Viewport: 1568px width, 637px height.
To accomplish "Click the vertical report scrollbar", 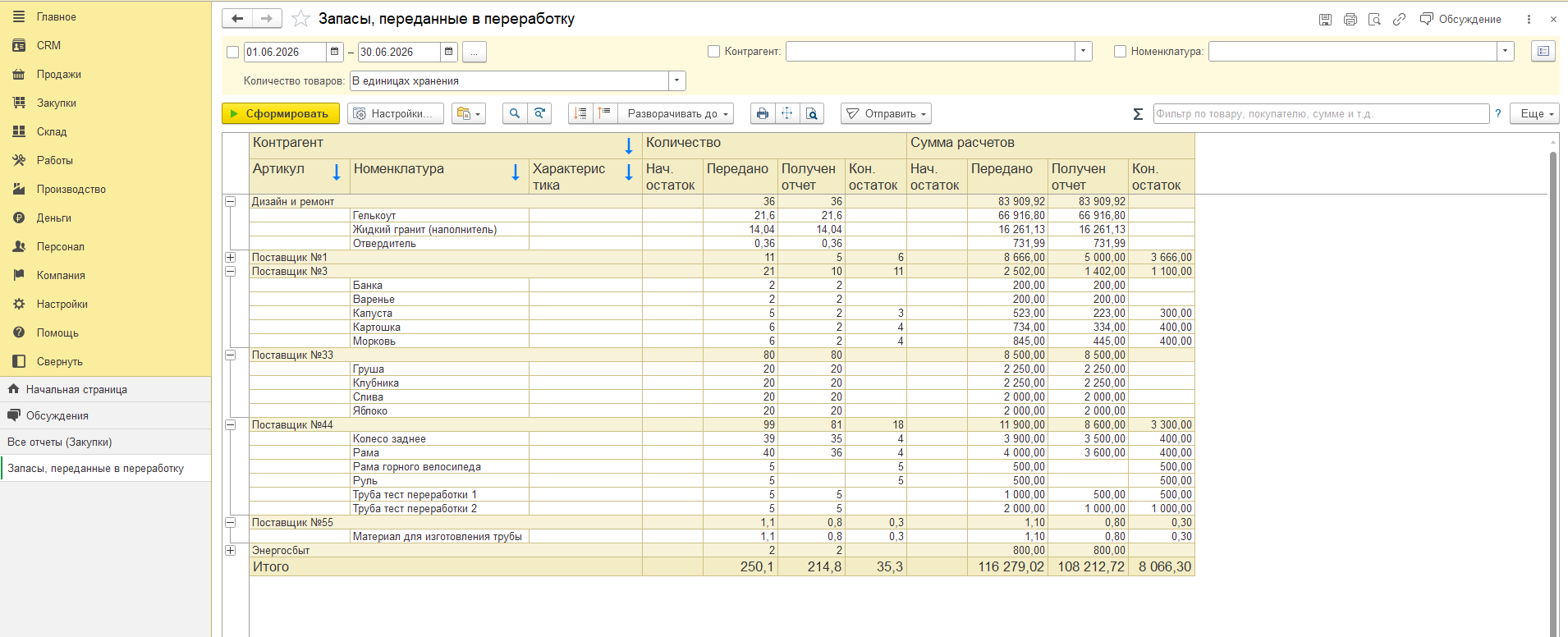I will [1553, 386].
